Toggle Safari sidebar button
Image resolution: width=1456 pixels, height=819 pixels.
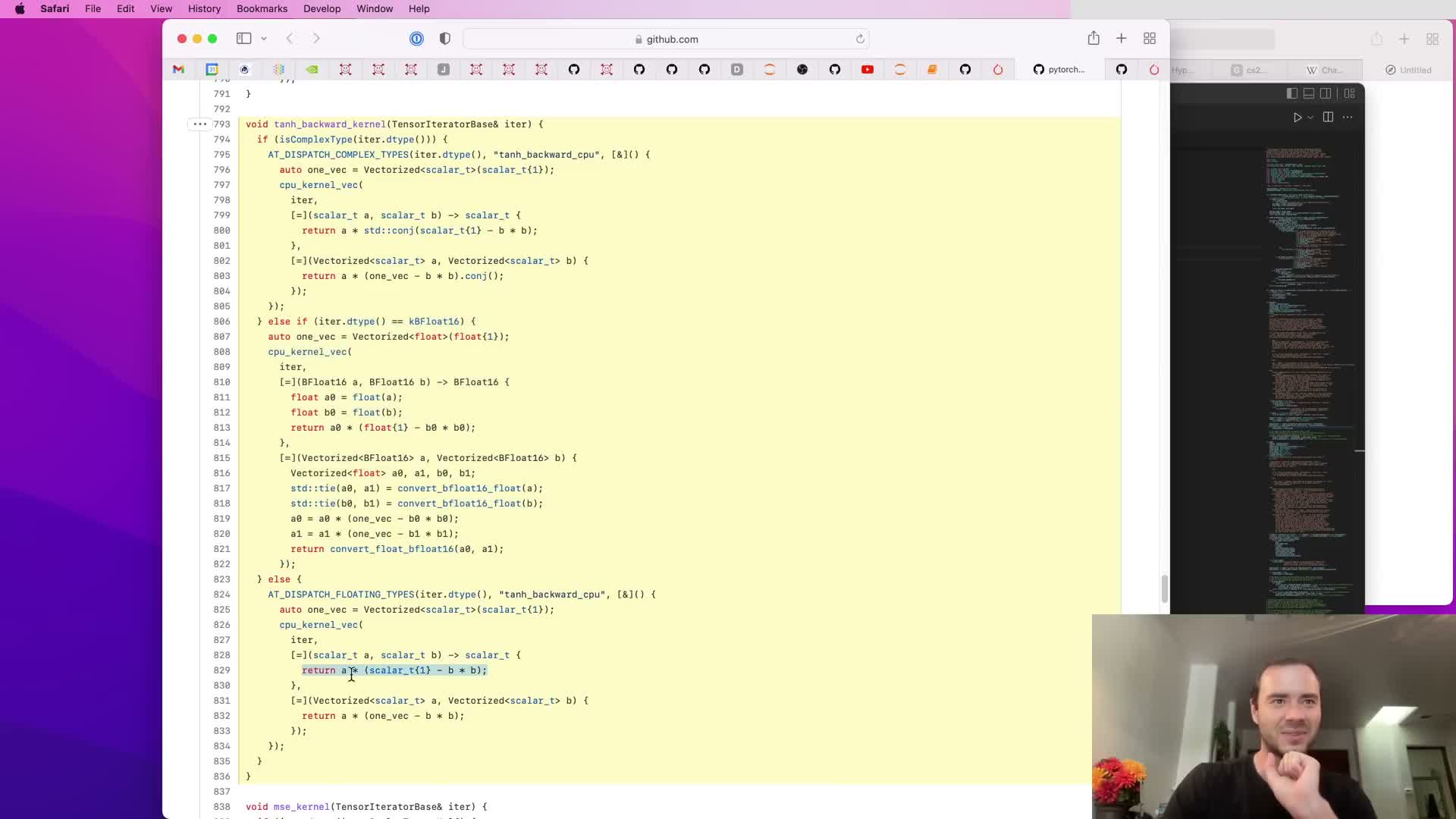(x=243, y=39)
